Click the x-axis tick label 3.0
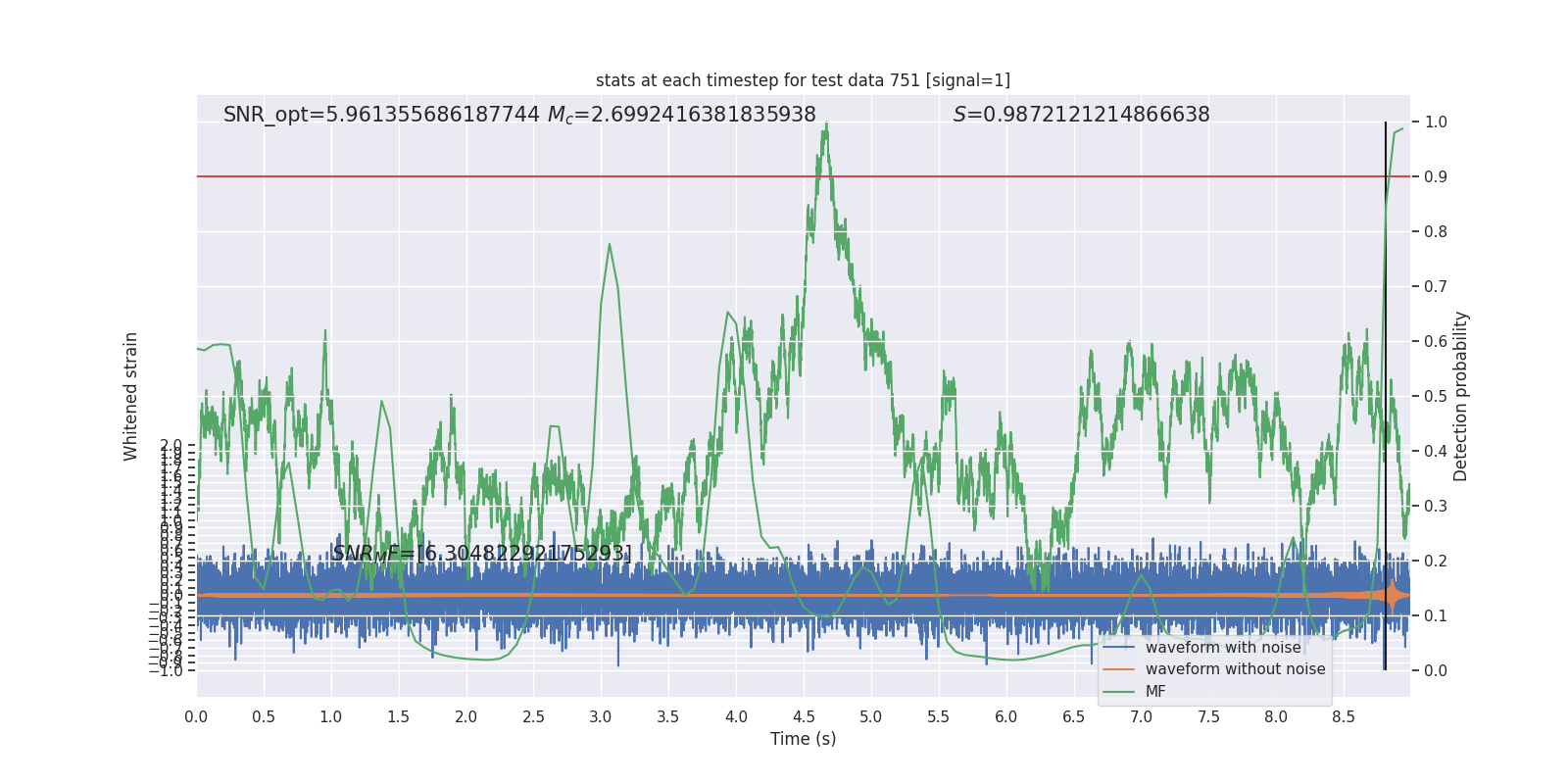Screen dimensions: 1568x784 (x=601, y=716)
